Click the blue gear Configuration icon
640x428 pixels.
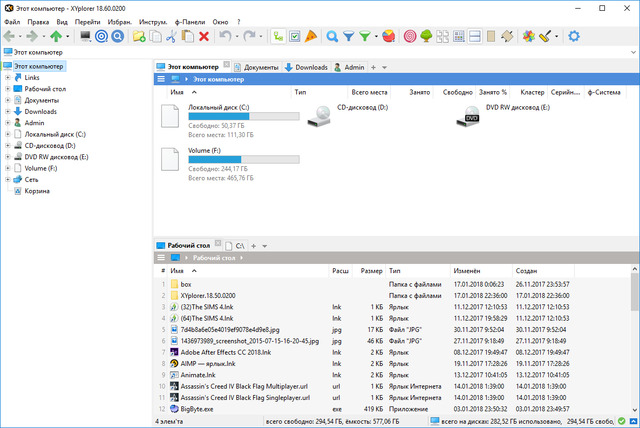(x=574, y=36)
